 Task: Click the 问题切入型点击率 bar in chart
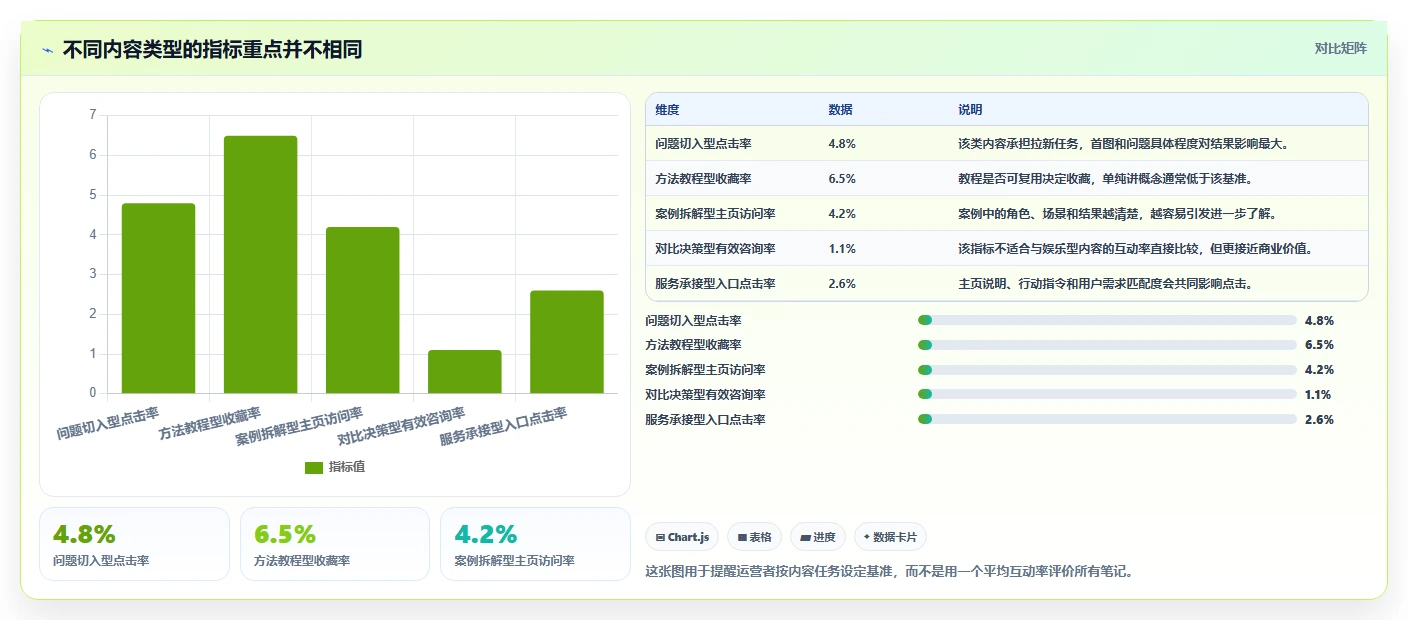pos(158,298)
